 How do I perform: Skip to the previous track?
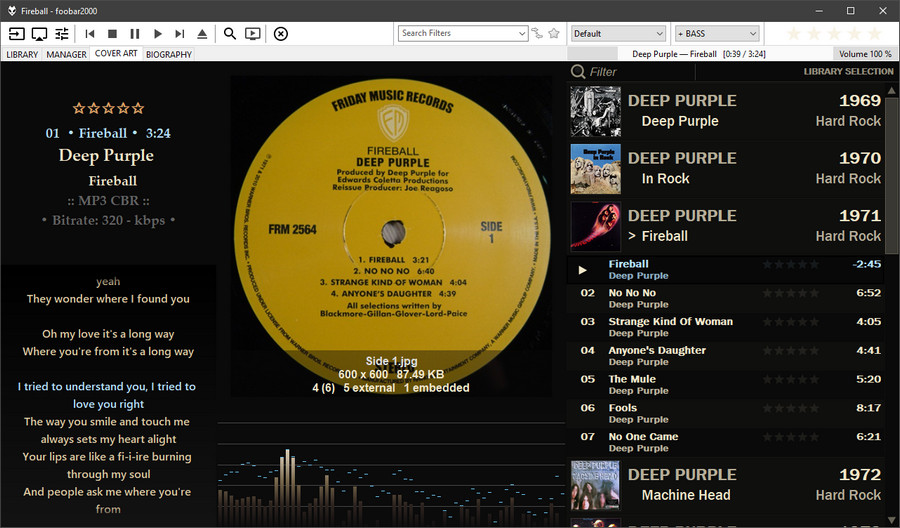click(x=90, y=34)
